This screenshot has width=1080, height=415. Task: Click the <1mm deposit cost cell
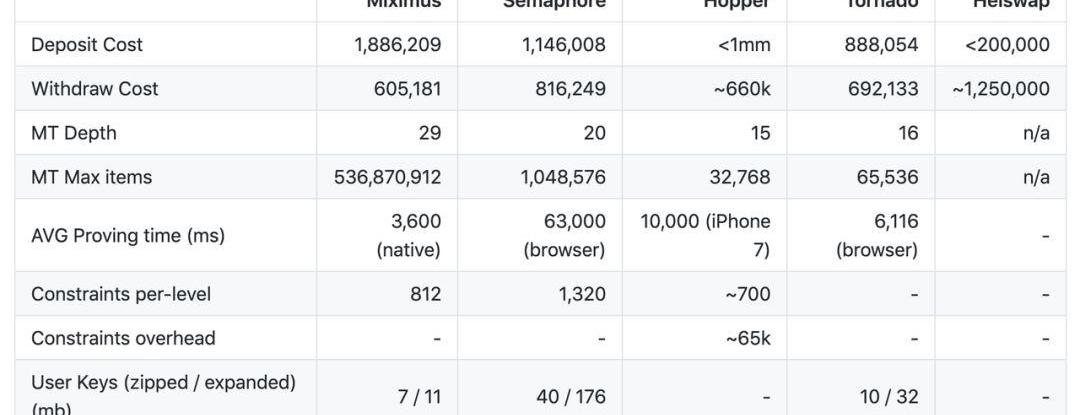coord(744,45)
